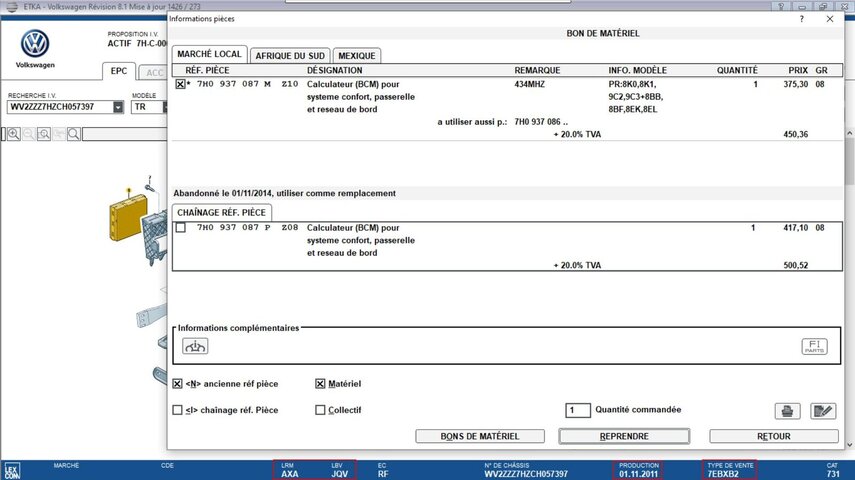Toggle the Matériel checkbox
Image resolution: width=855 pixels, height=480 pixels.
(x=320, y=383)
